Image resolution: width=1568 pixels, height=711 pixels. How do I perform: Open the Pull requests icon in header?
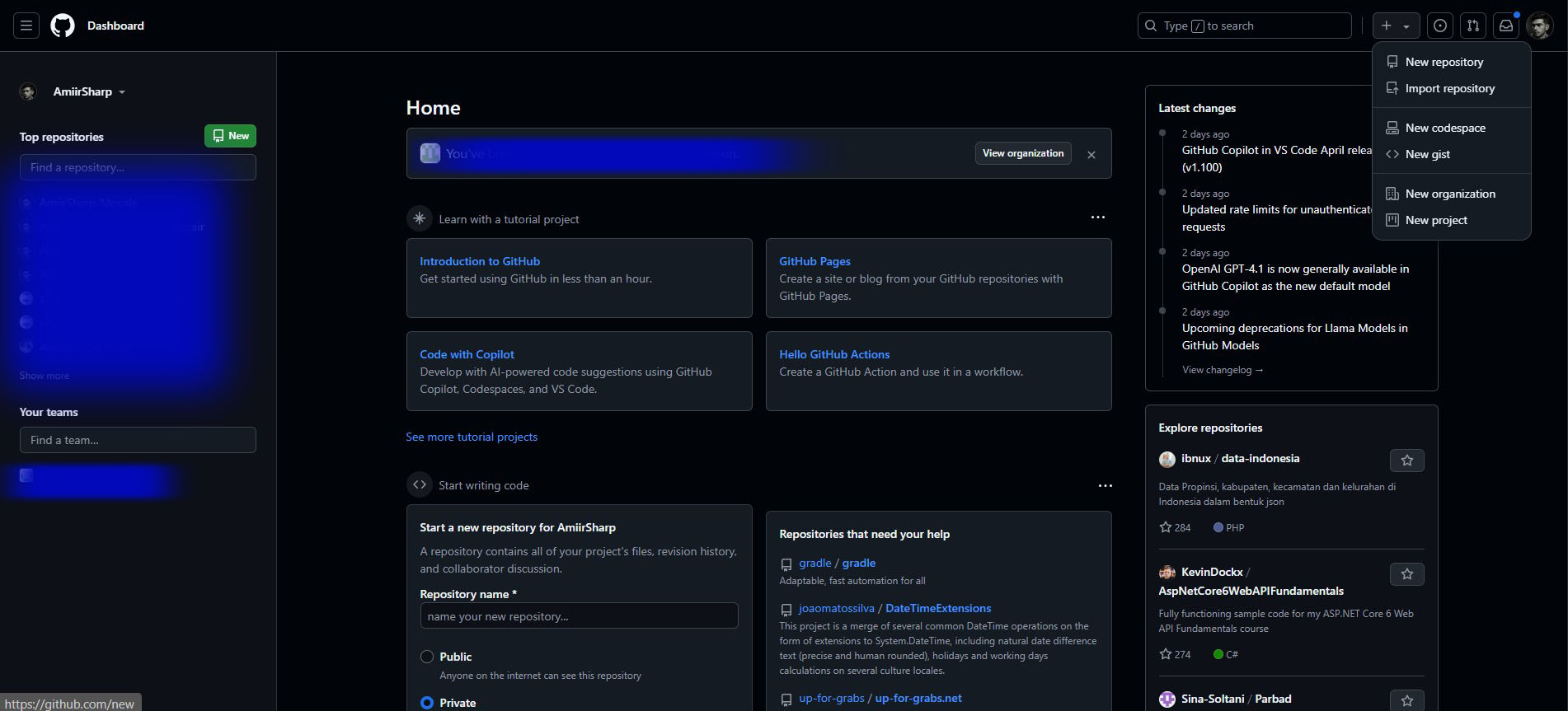pyautogui.click(x=1473, y=26)
